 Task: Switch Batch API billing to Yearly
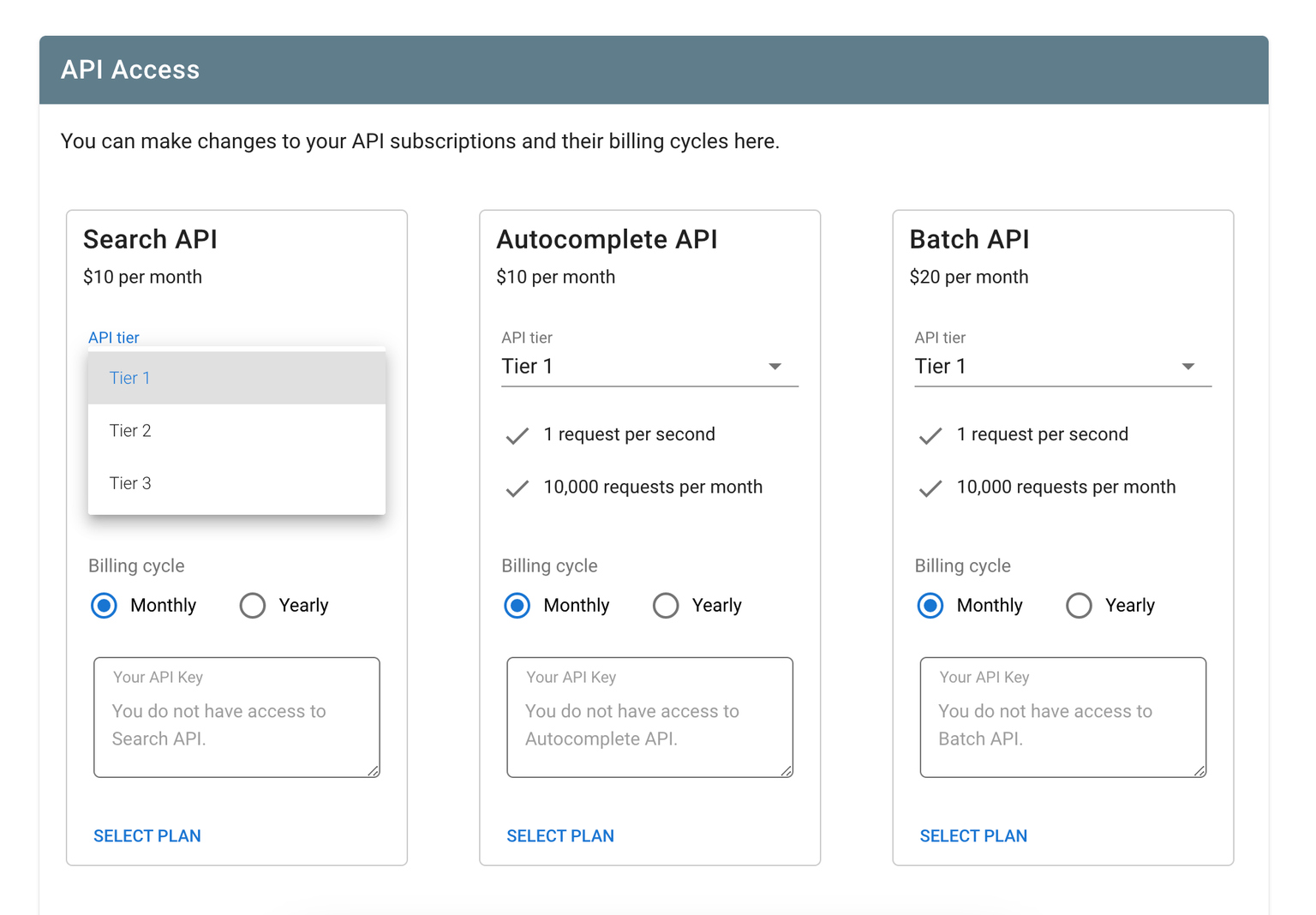(1079, 606)
